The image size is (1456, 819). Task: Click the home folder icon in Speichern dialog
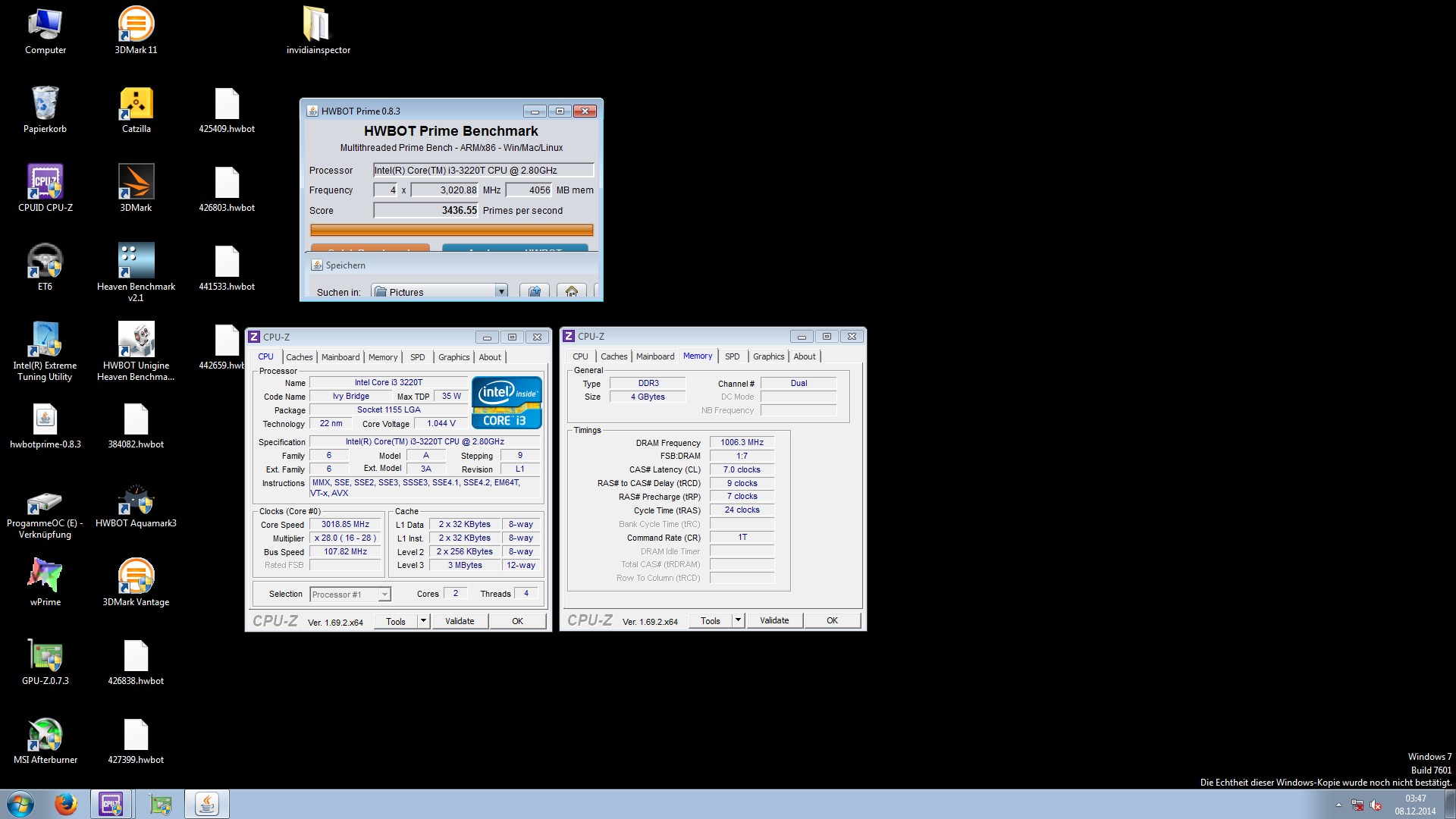click(572, 292)
